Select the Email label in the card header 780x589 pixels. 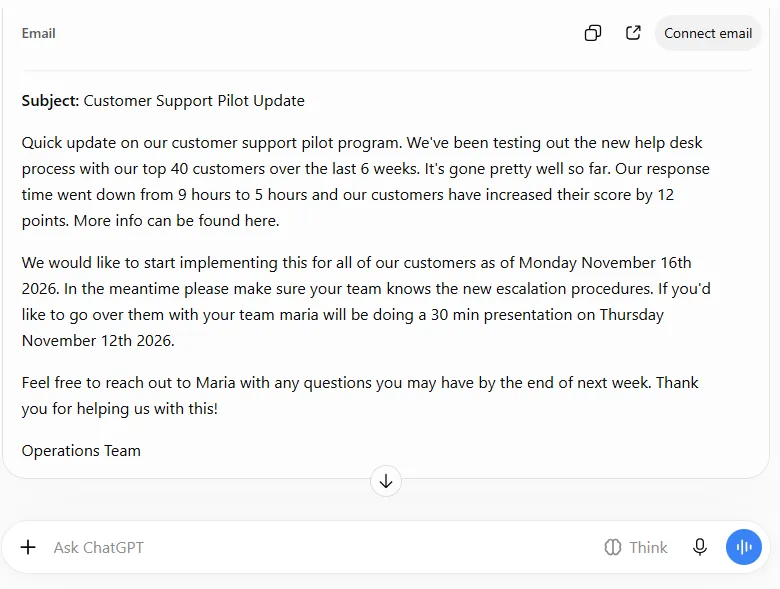(38, 33)
